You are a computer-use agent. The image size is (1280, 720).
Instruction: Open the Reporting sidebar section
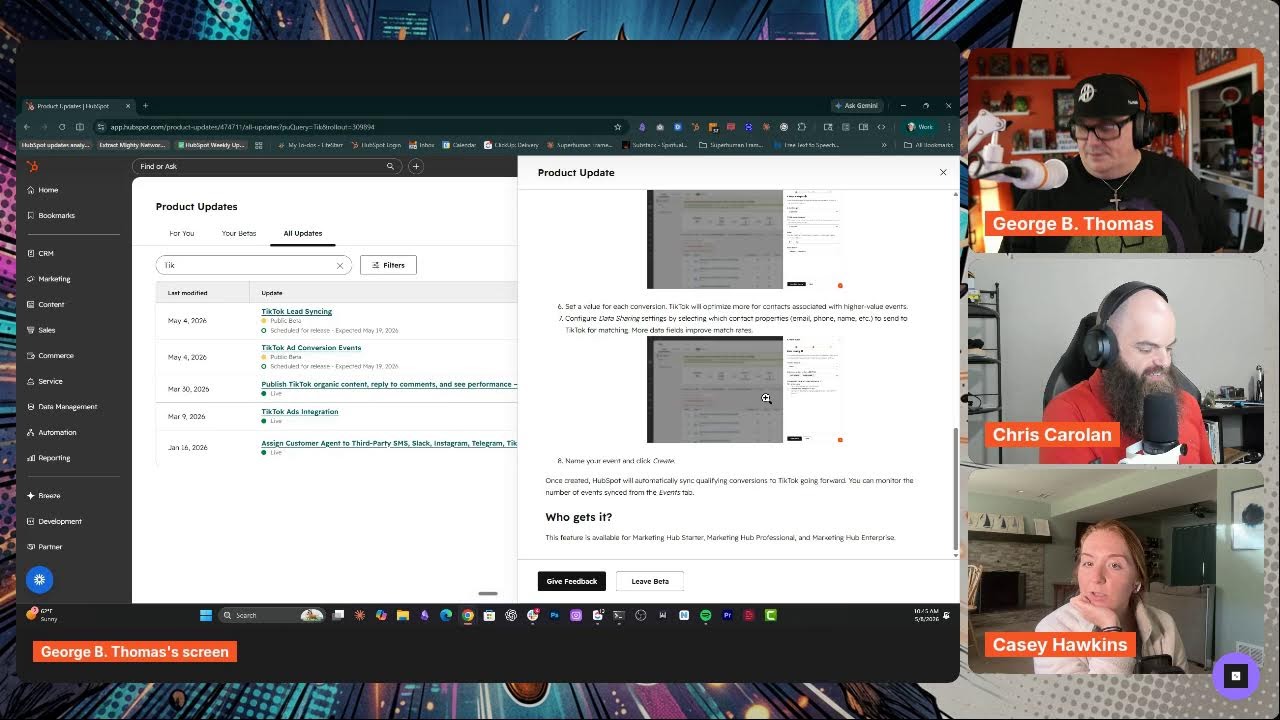click(x=54, y=458)
